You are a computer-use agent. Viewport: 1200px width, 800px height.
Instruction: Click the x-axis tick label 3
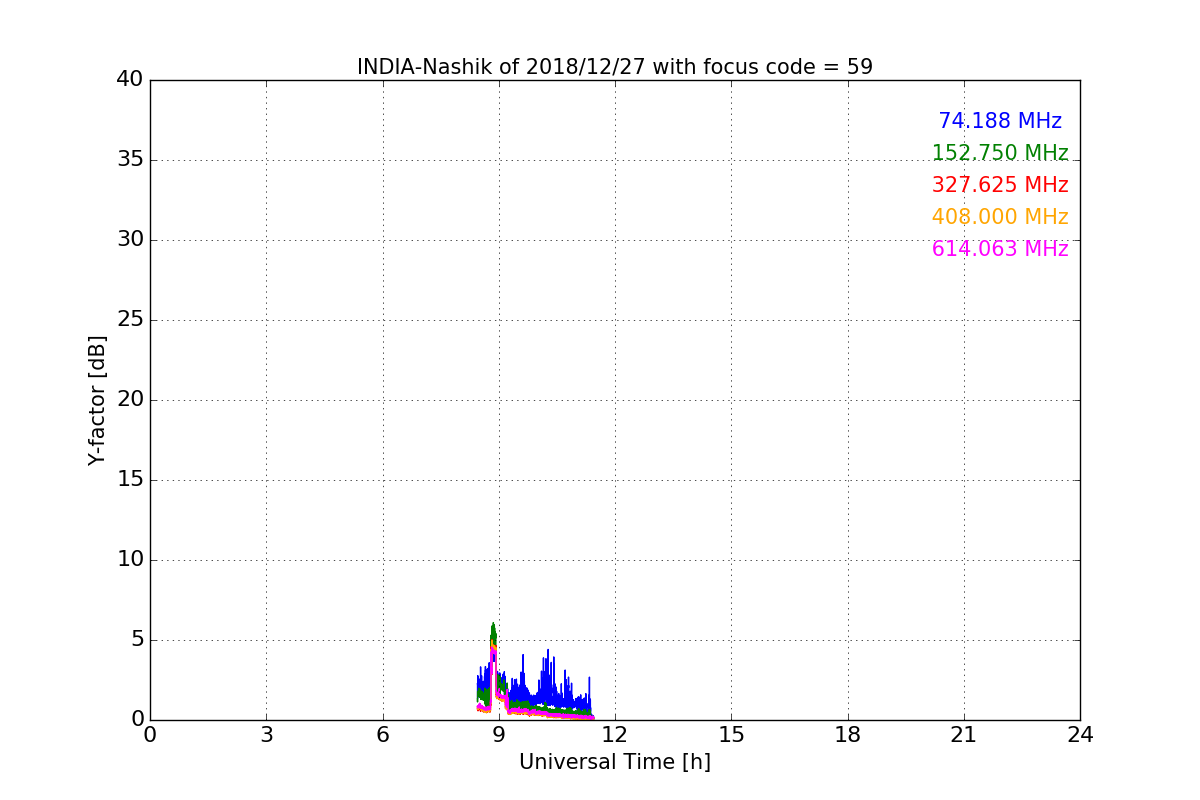point(266,735)
